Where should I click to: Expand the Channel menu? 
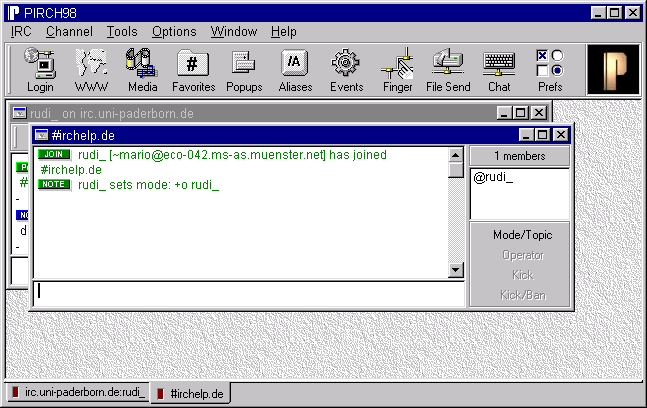click(x=69, y=32)
